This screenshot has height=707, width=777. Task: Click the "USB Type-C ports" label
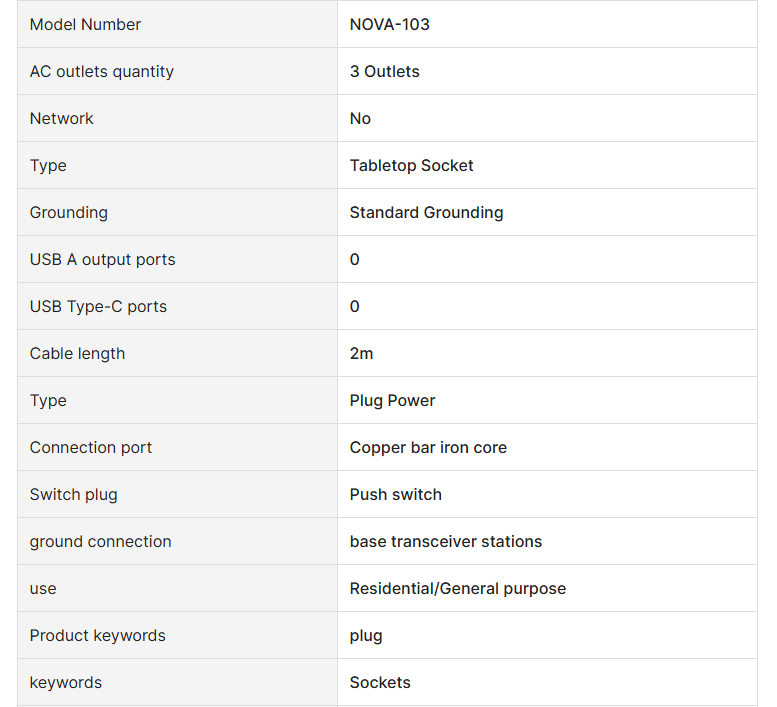point(99,306)
